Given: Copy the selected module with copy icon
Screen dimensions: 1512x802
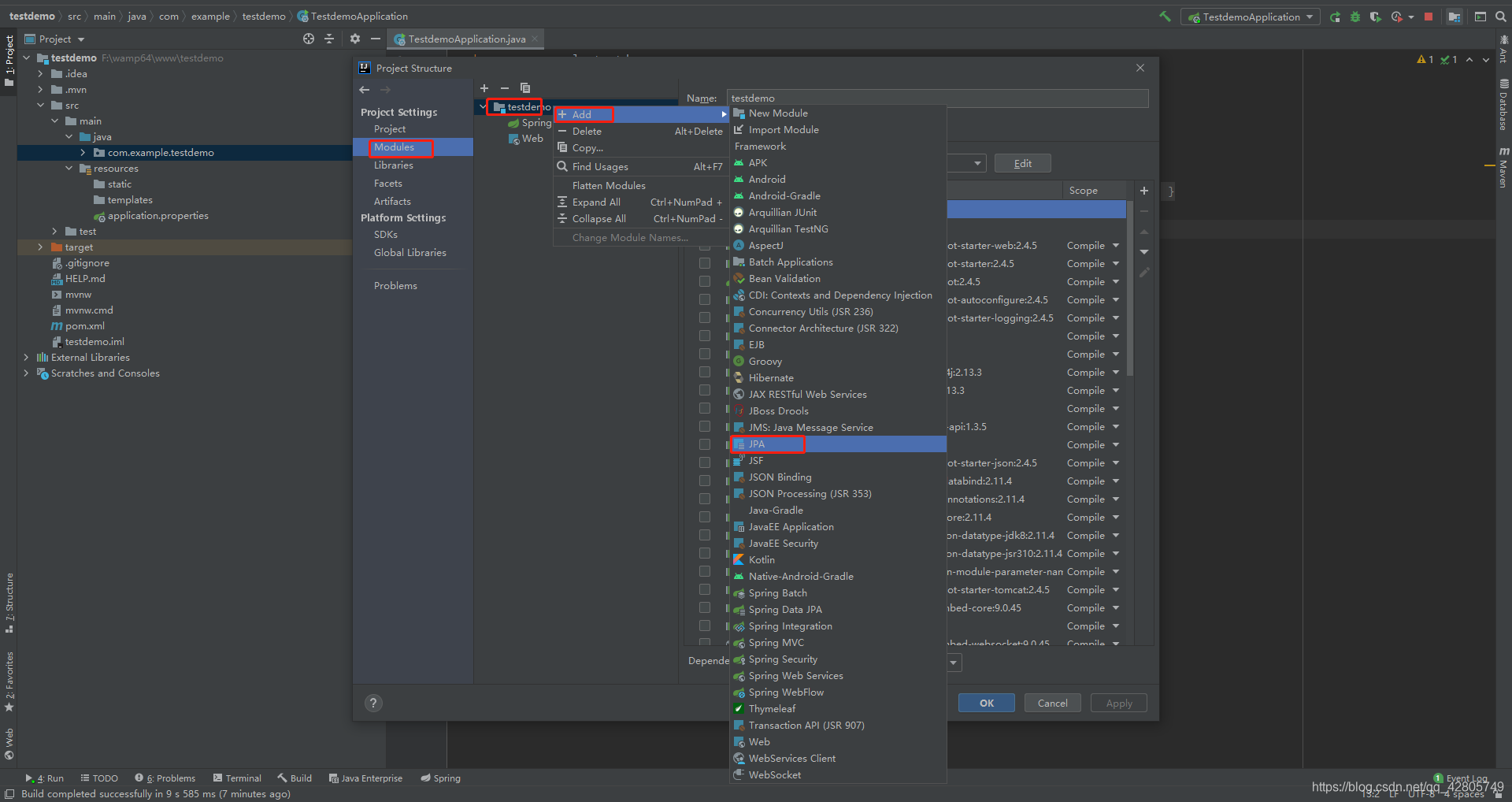Looking at the screenshot, I should pyautogui.click(x=525, y=88).
